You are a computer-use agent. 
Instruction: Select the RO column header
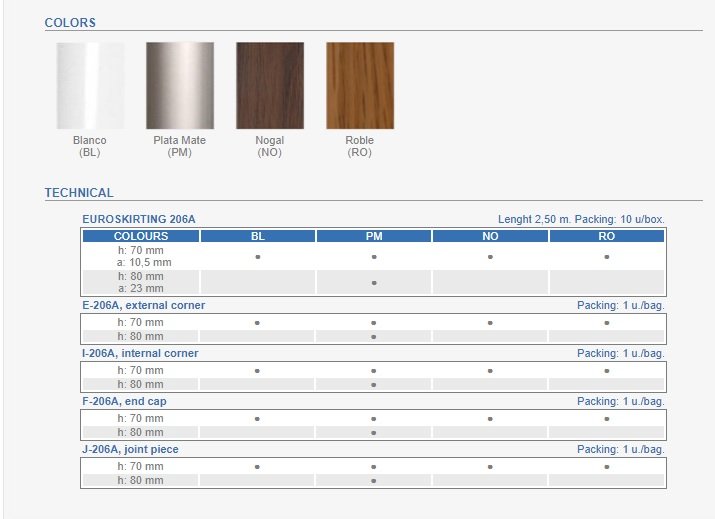tap(606, 236)
